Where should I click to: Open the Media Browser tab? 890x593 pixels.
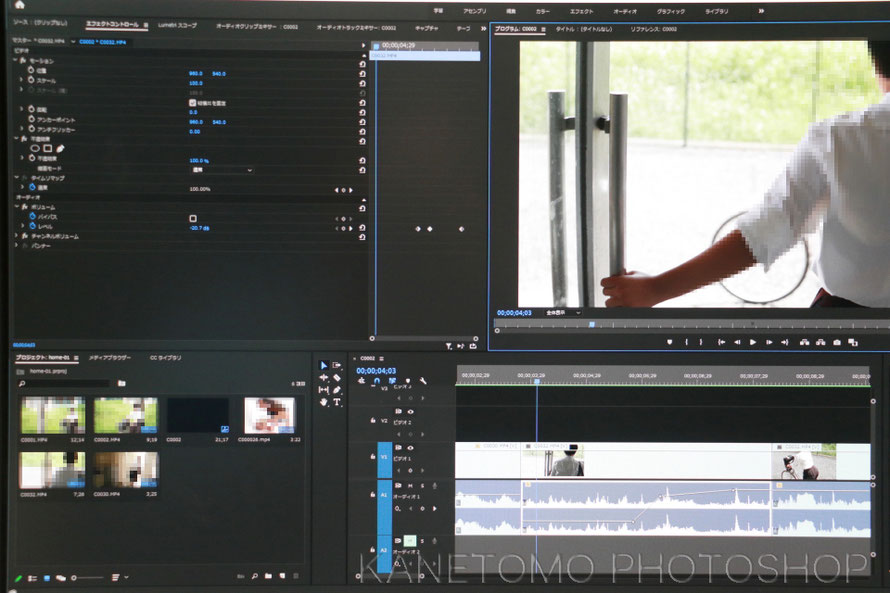pos(110,358)
